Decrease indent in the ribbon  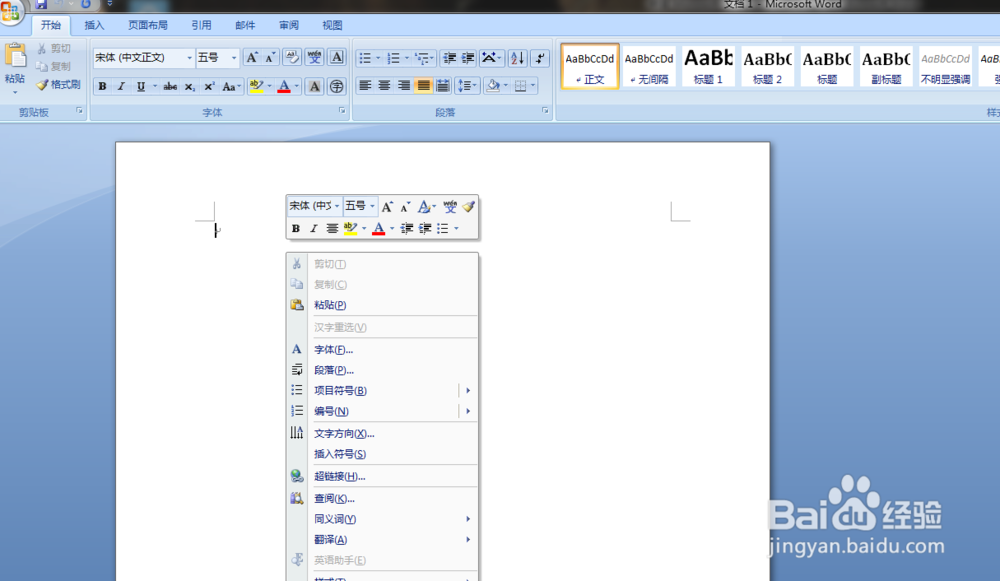(450, 58)
